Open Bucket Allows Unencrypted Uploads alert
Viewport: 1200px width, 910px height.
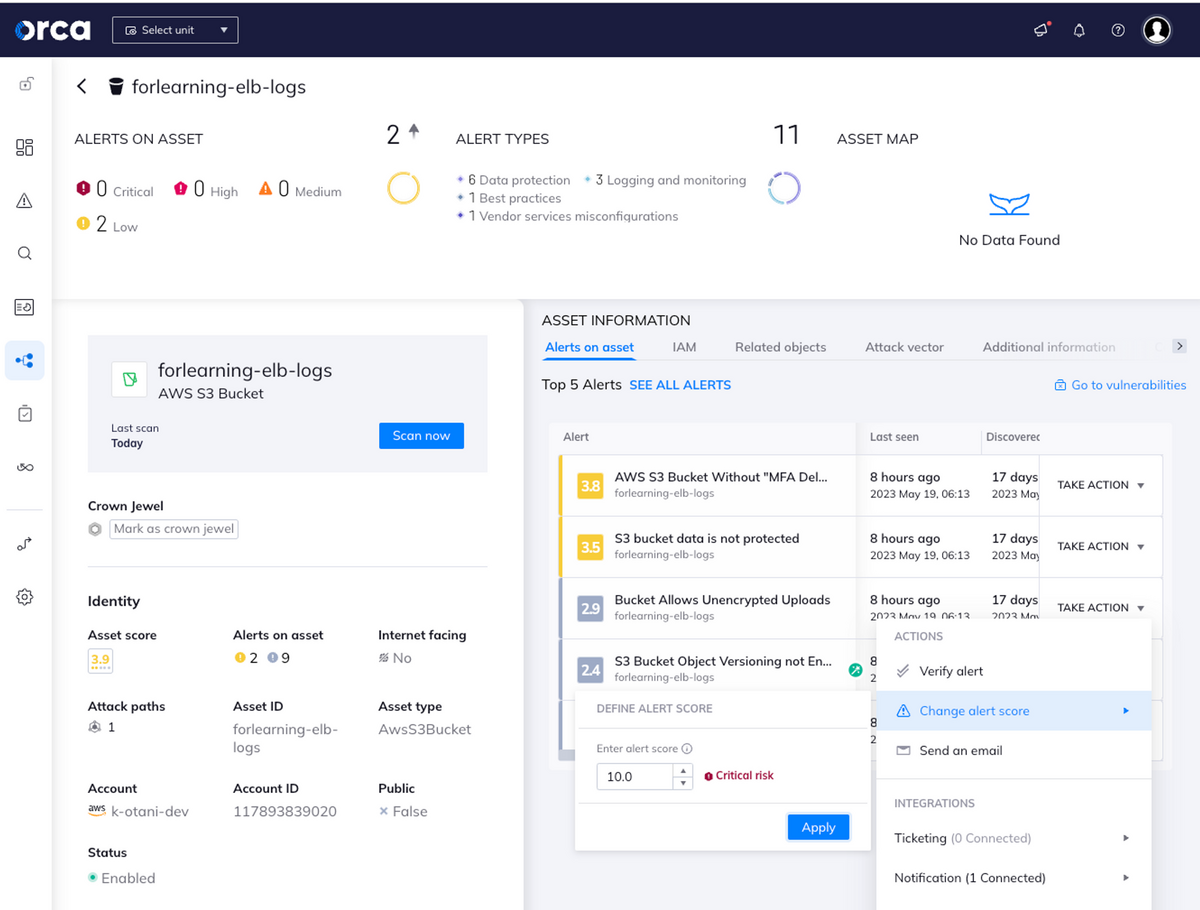coord(722,600)
